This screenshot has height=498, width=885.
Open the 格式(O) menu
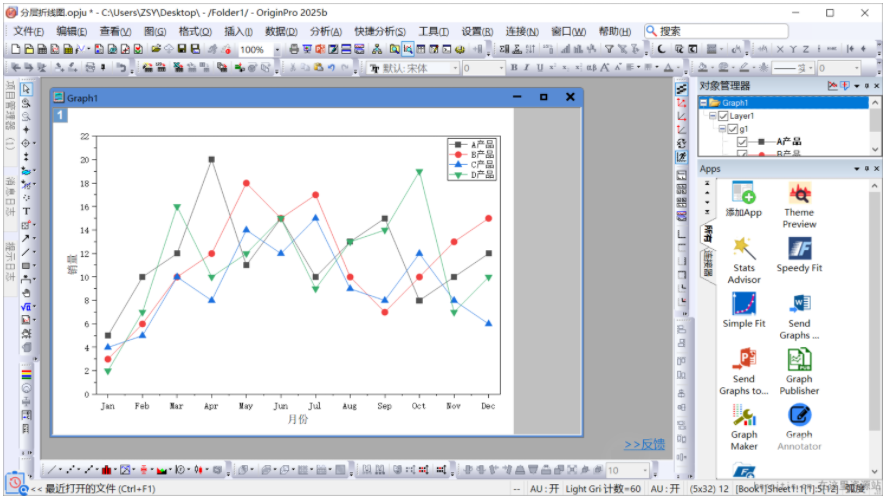coord(195,31)
